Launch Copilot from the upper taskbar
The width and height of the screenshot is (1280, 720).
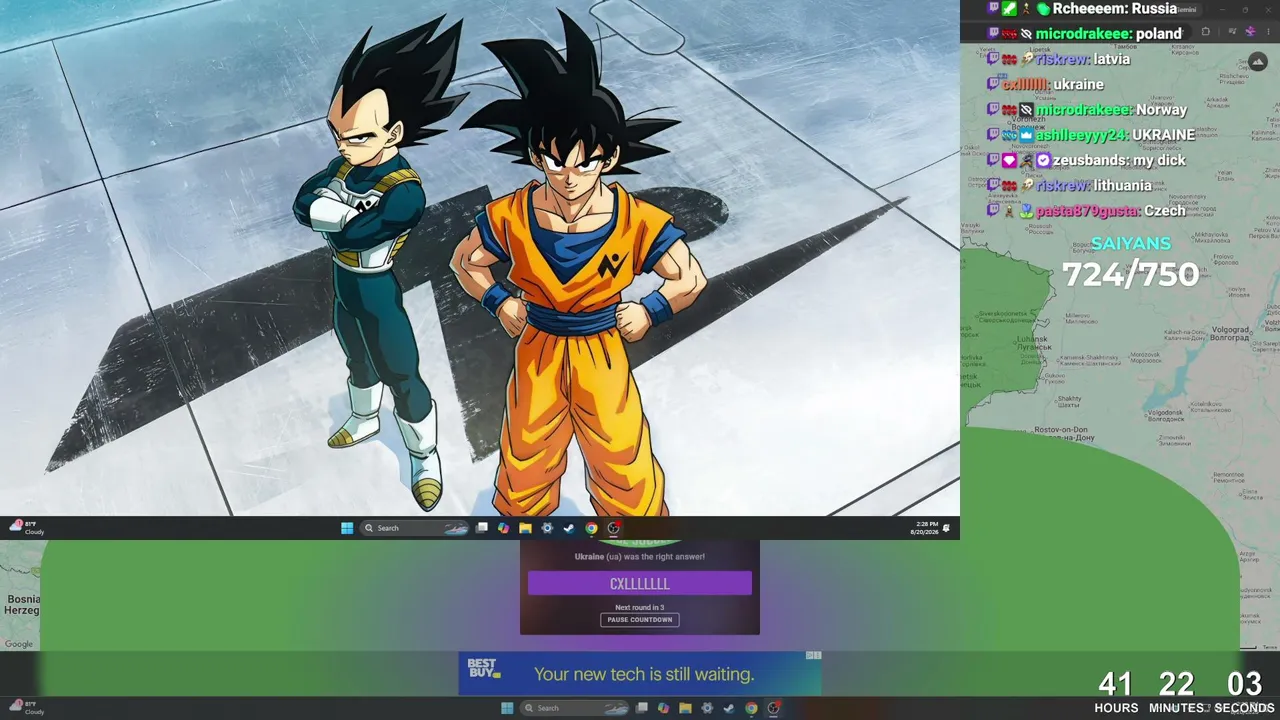503,528
